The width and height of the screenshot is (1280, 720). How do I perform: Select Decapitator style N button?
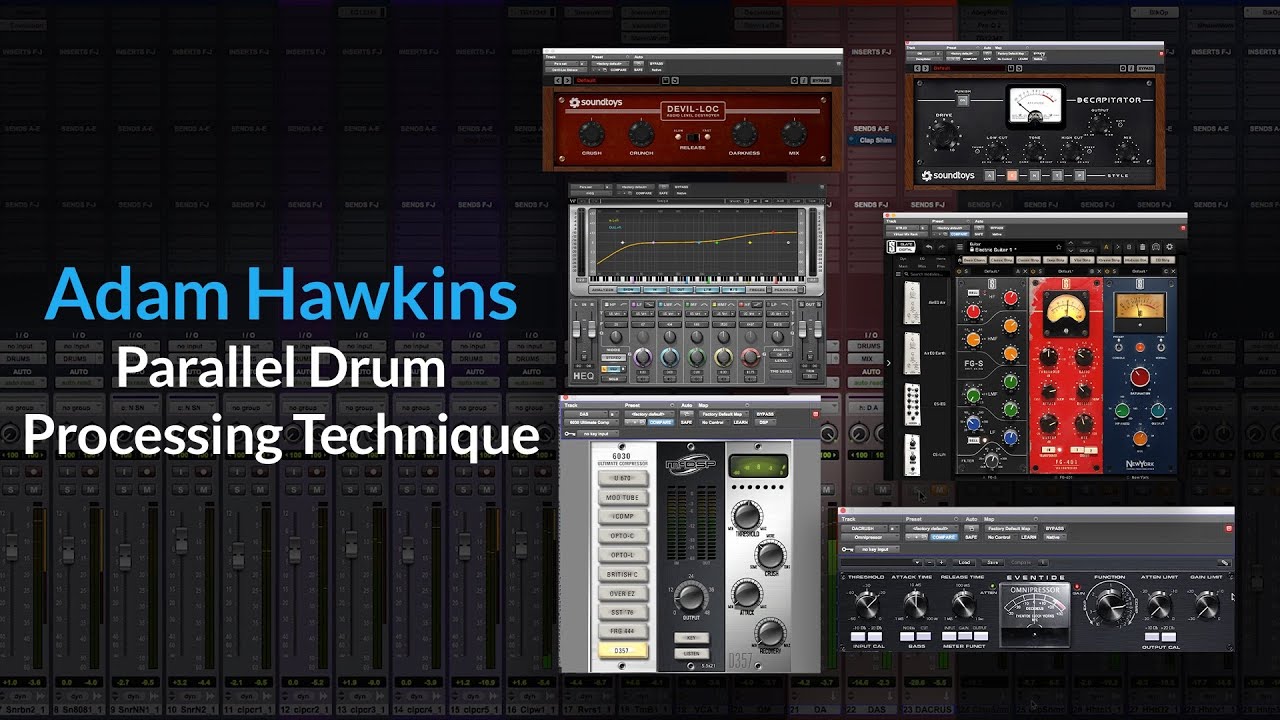[1034, 175]
